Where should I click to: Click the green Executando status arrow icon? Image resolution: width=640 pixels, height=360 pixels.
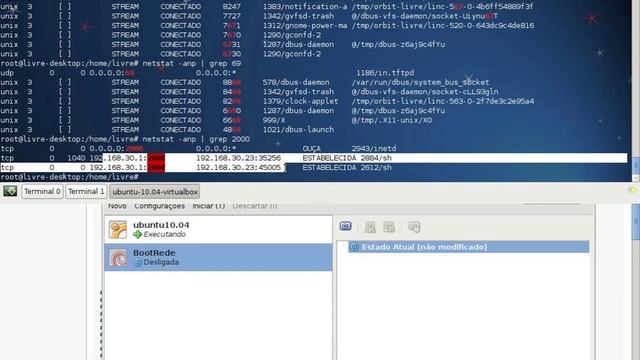click(x=137, y=234)
